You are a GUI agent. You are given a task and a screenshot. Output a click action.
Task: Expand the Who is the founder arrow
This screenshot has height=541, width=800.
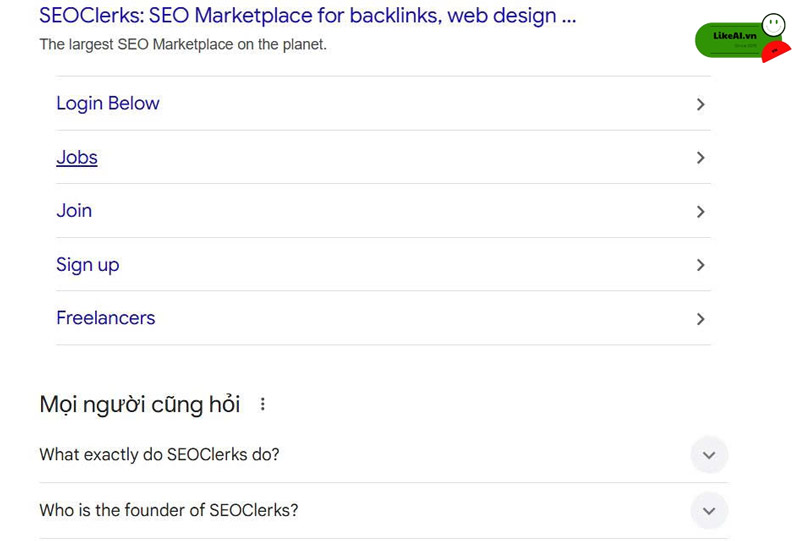pos(709,510)
